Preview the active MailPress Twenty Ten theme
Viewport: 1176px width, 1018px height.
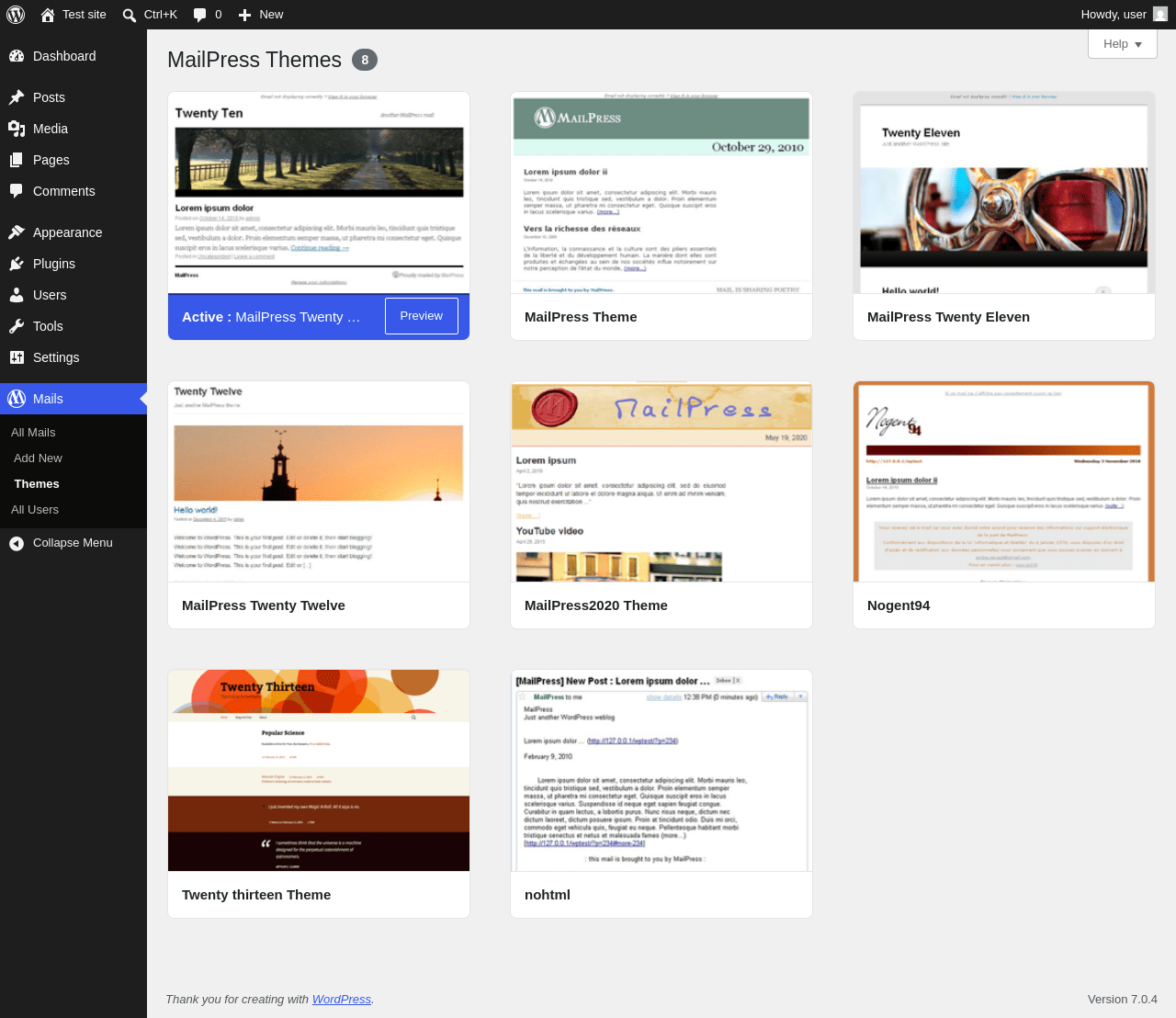pos(422,316)
